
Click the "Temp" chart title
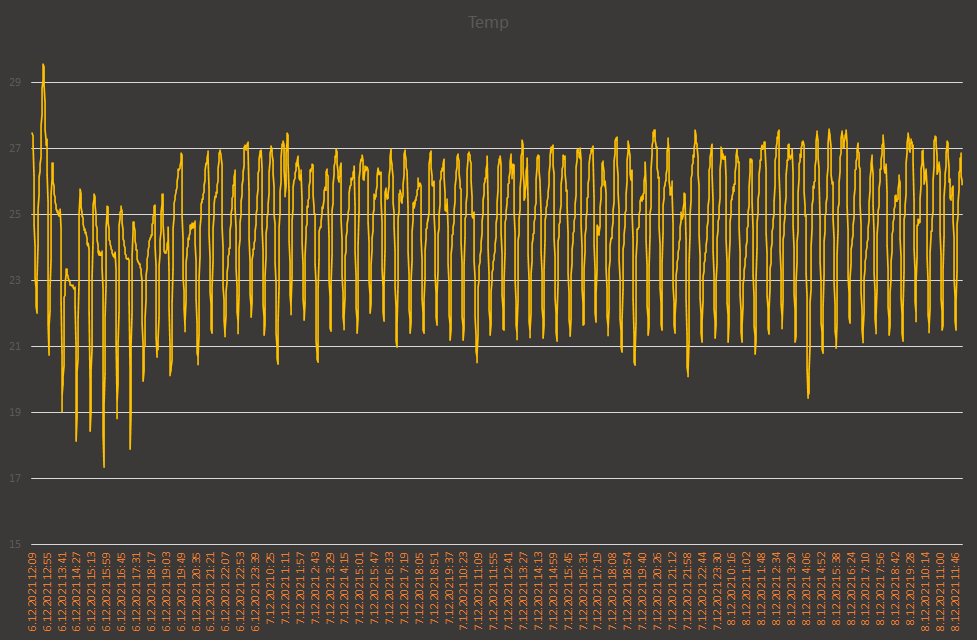(488, 23)
